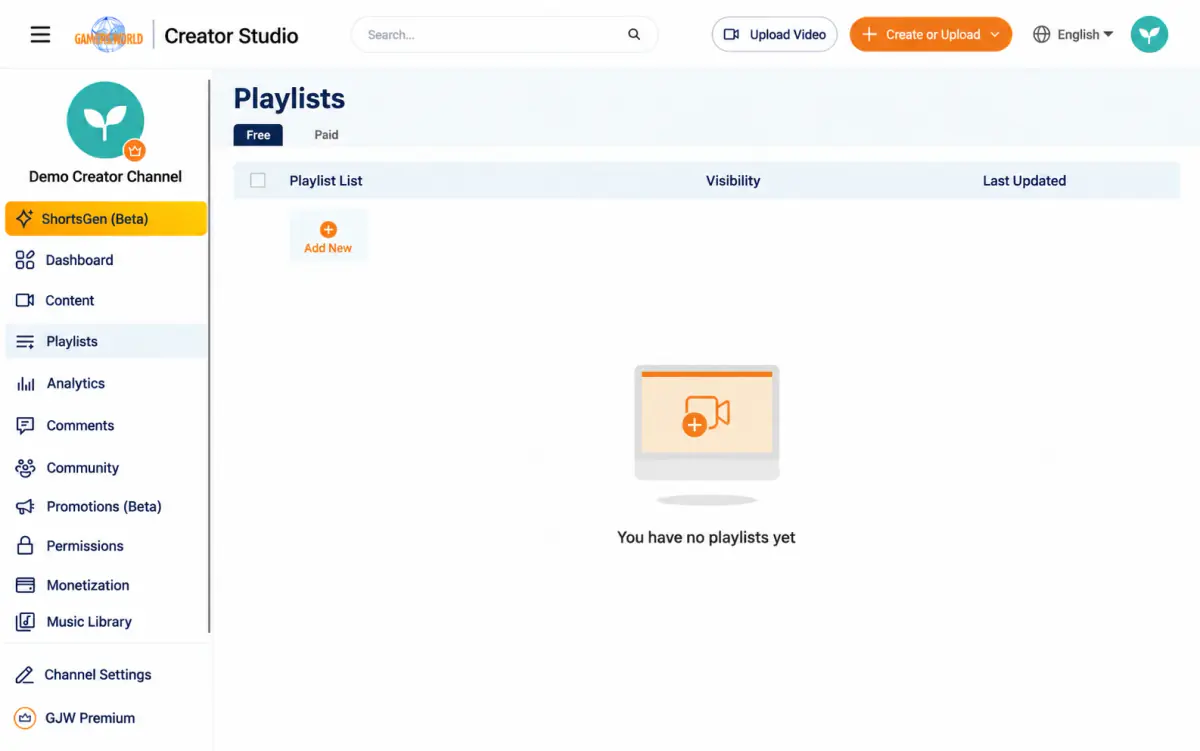Viewport: 1200px width, 751px height.
Task: Open Music Library in sidebar
Action: coord(106,622)
